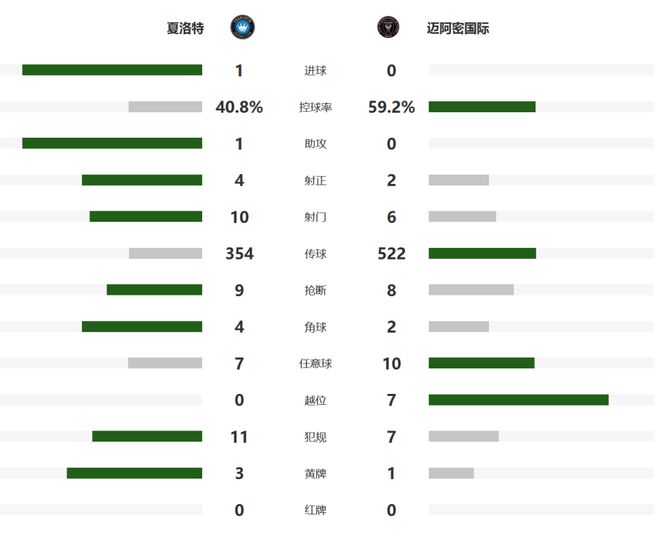Click the green 354 vs 522 passes bar for Miami
This screenshot has width=660, height=542.
[482, 254]
